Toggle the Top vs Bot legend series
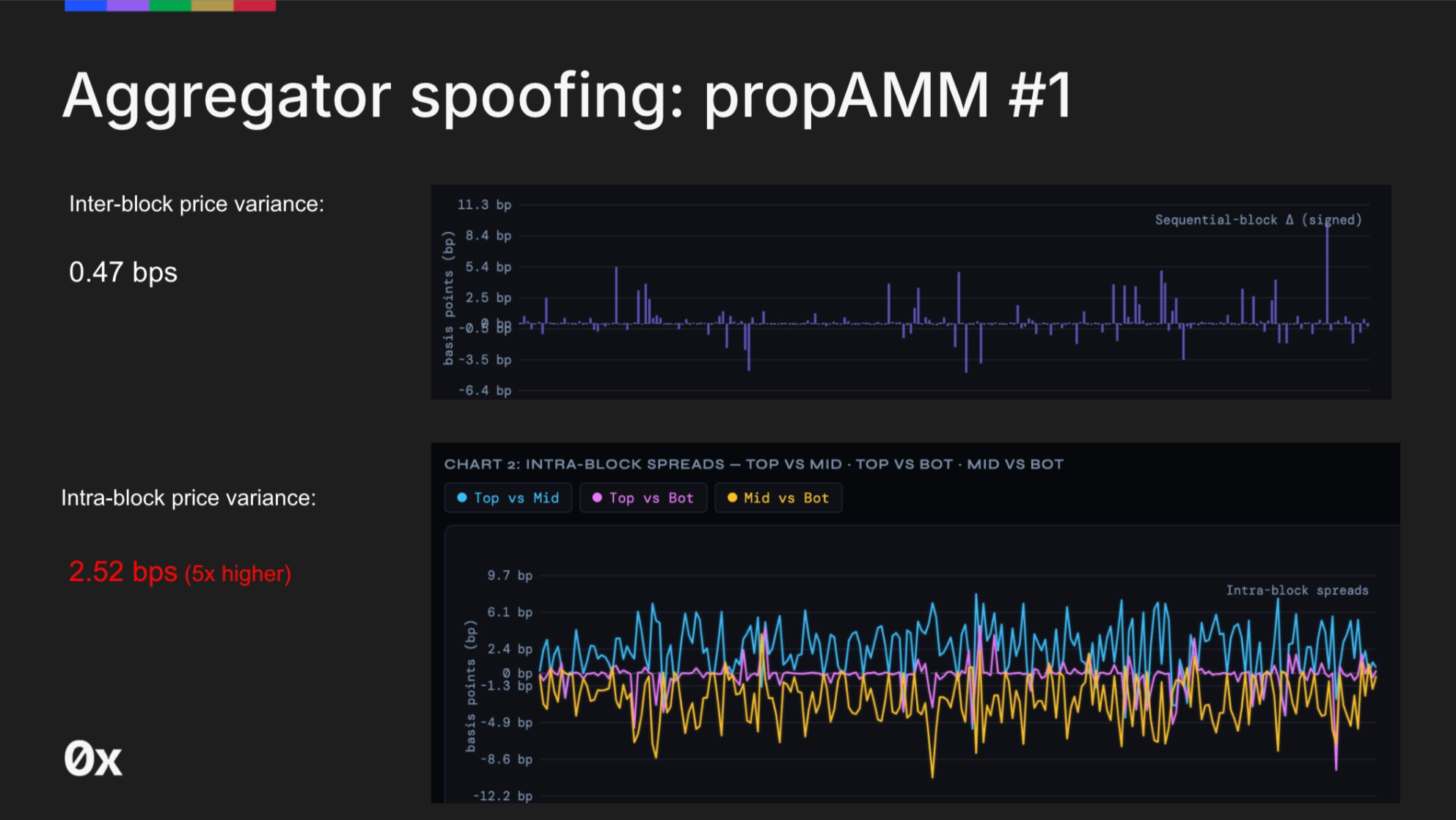The width and height of the screenshot is (1456, 820). pos(643,498)
